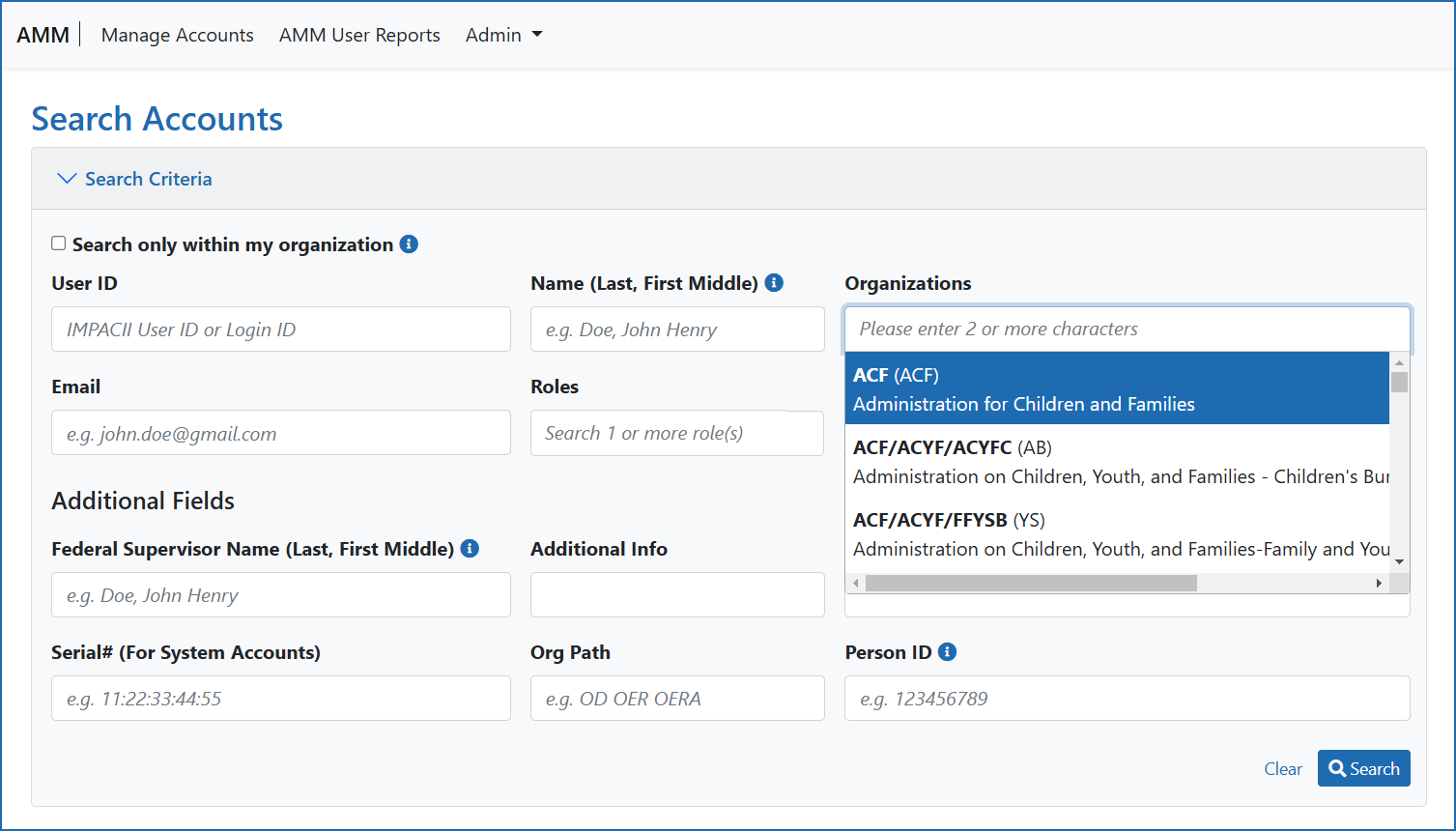Click the organizations list scroll-down arrow
Image resolution: width=1456 pixels, height=831 pixels.
[x=1399, y=561]
